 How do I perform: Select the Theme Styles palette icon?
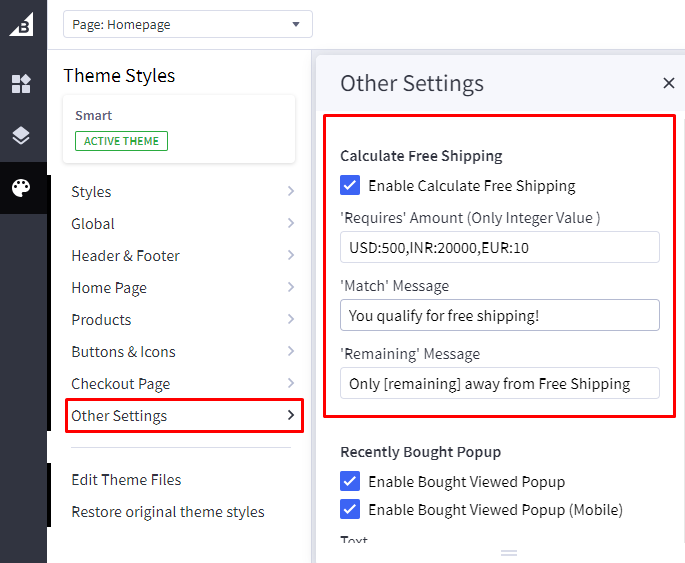(21, 188)
